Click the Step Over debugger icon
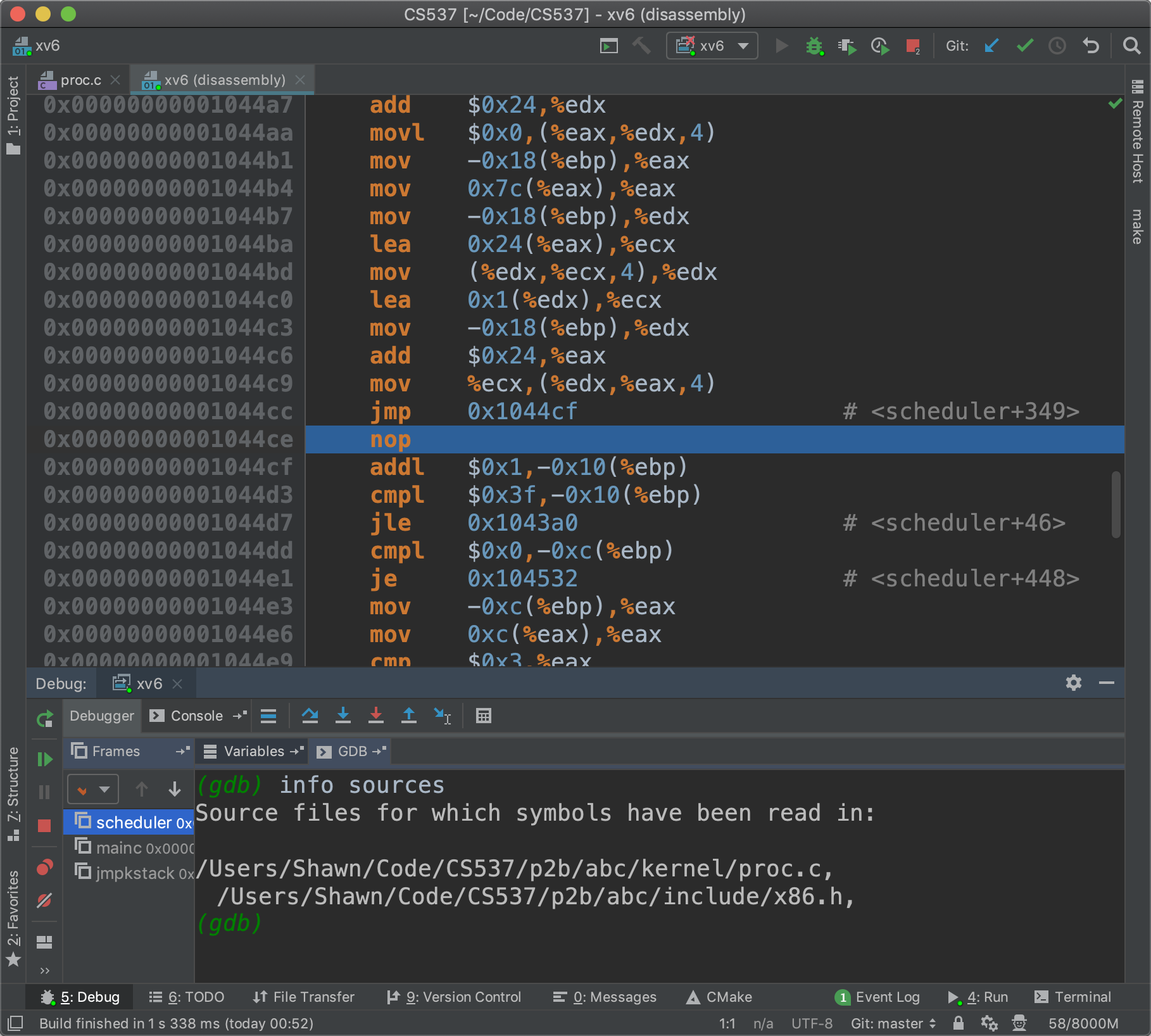Screen dimensions: 1151x1036 310,716
